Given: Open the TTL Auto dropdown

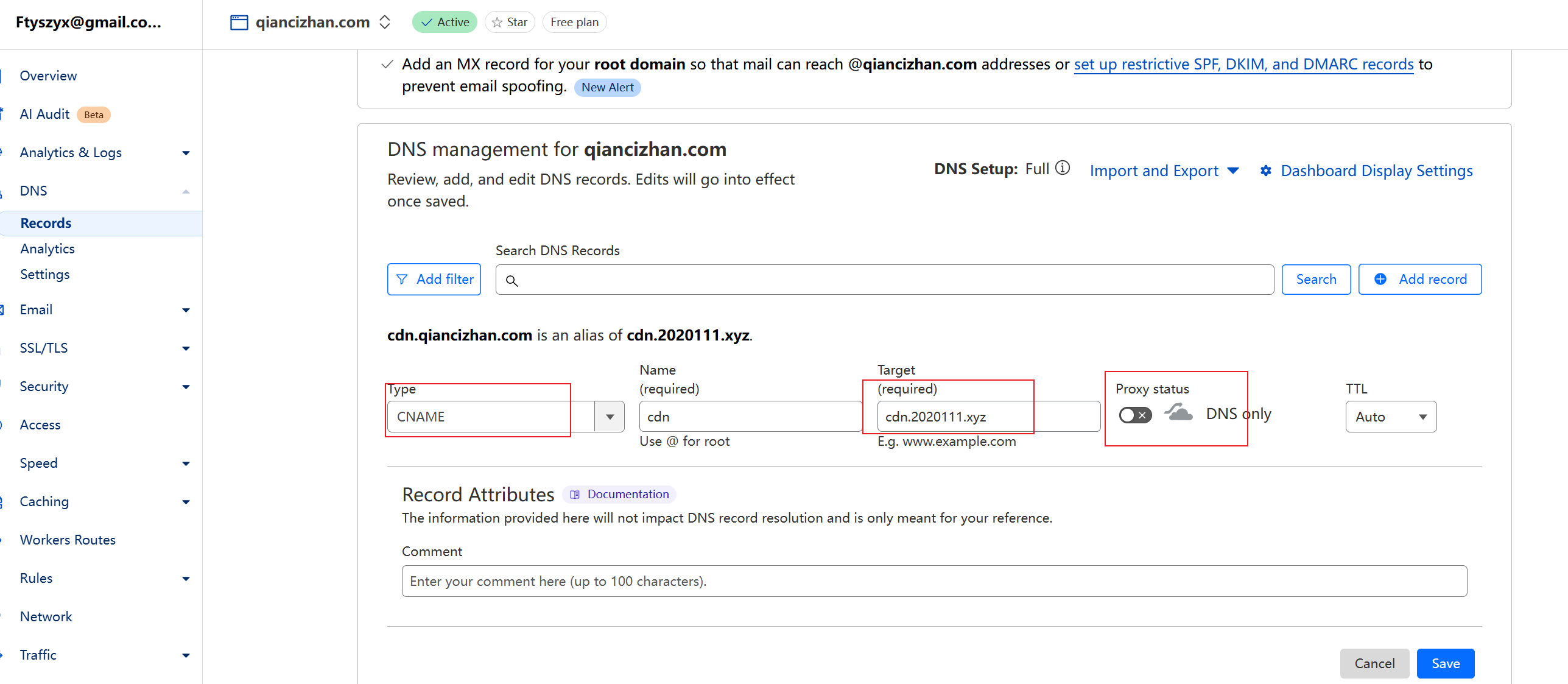Looking at the screenshot, I should [x=1391, y=417].
